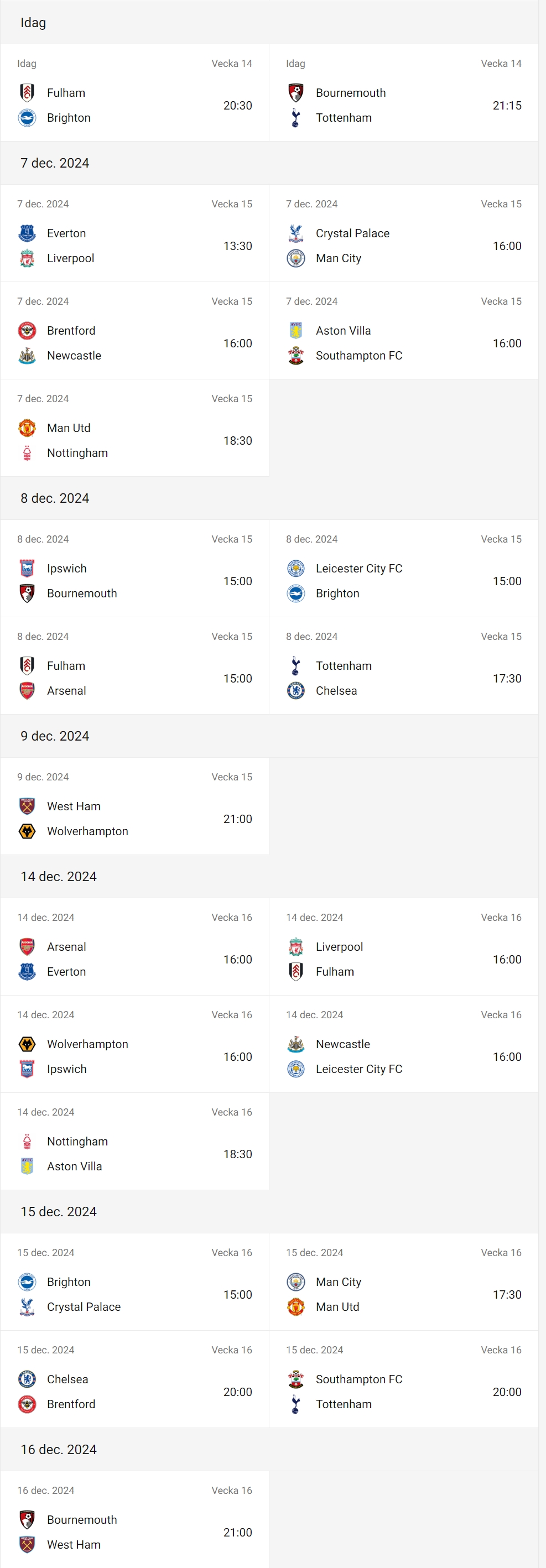Click the Man City crest next to Crystal Palace

[x=295, y=258]
